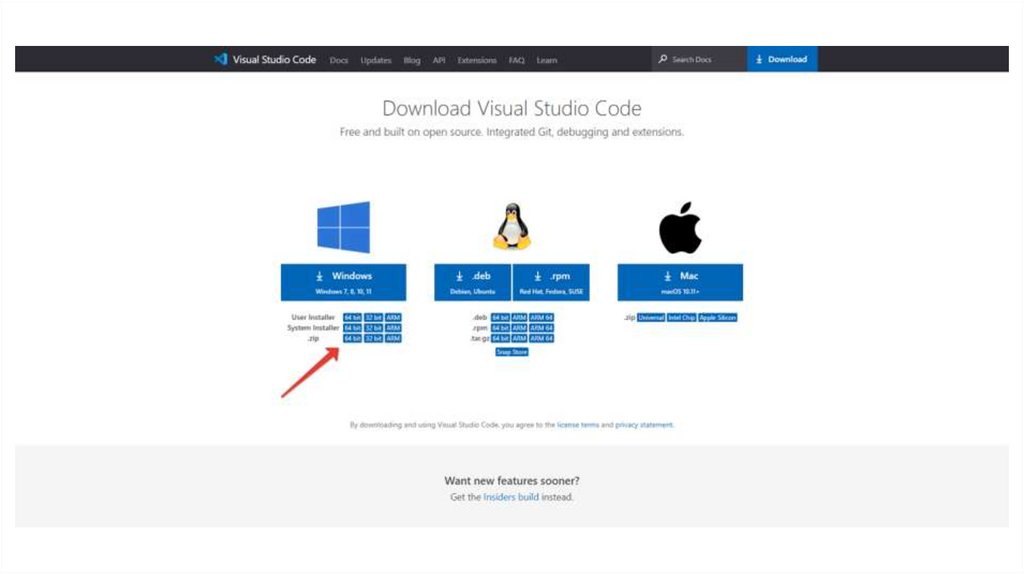Go to the Blog navbar item

[x=411, y=60]
